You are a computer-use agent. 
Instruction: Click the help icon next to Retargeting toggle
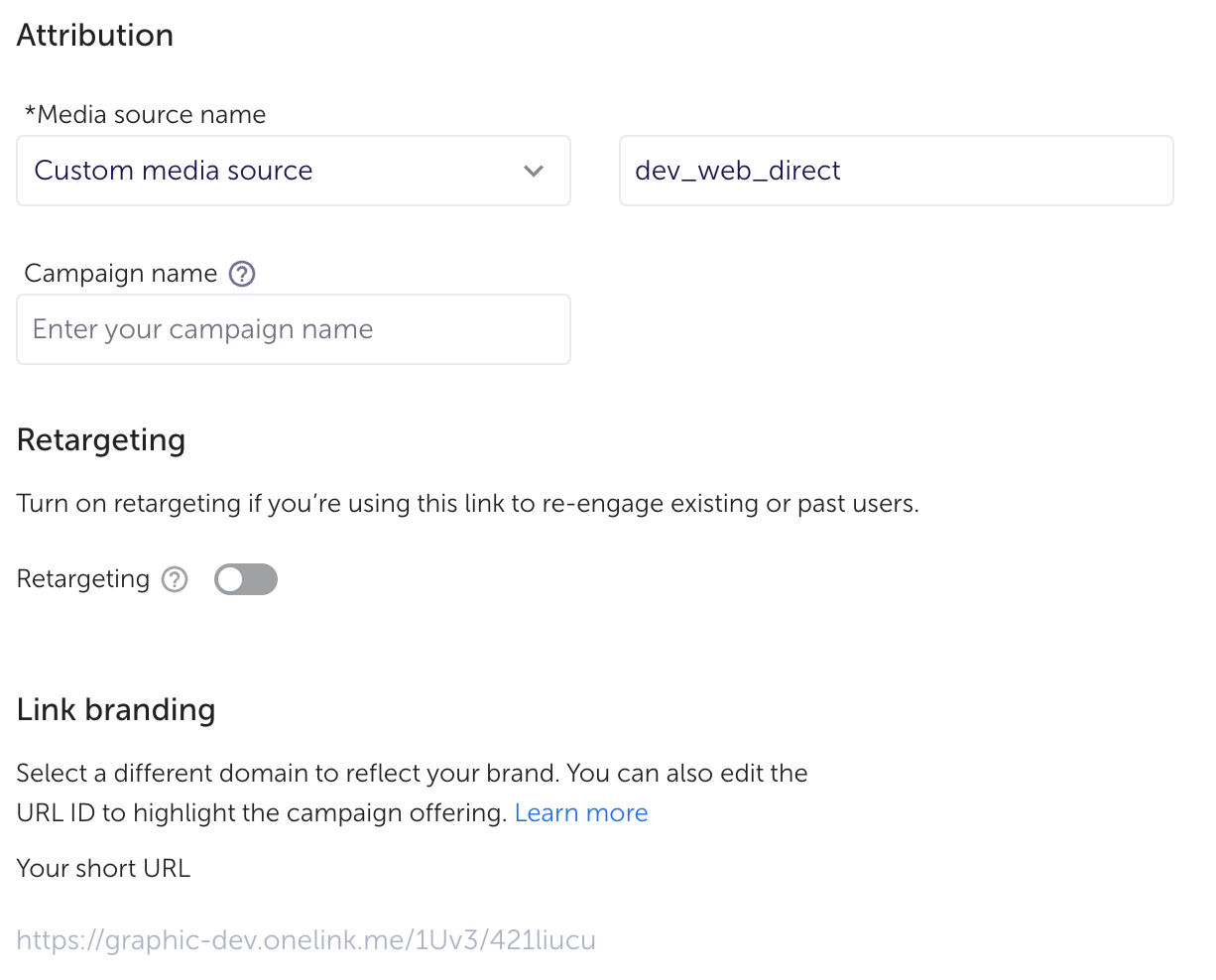coord(176,579)
